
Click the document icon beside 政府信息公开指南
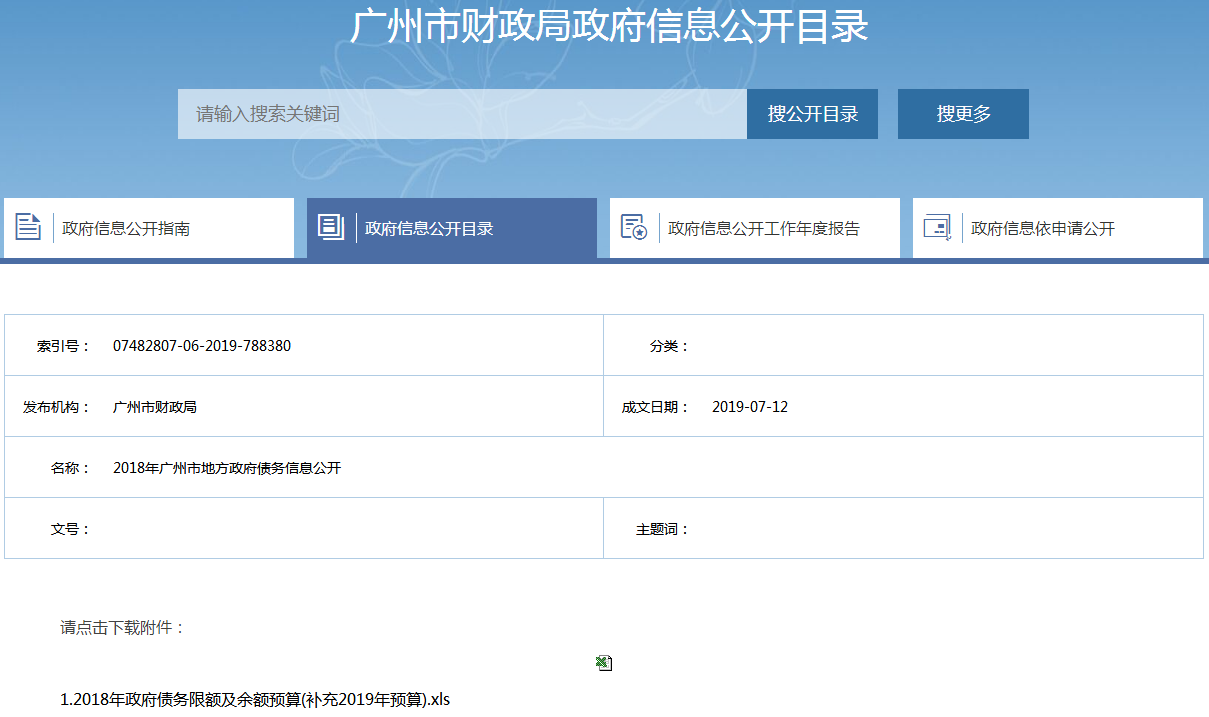[28, 227]
